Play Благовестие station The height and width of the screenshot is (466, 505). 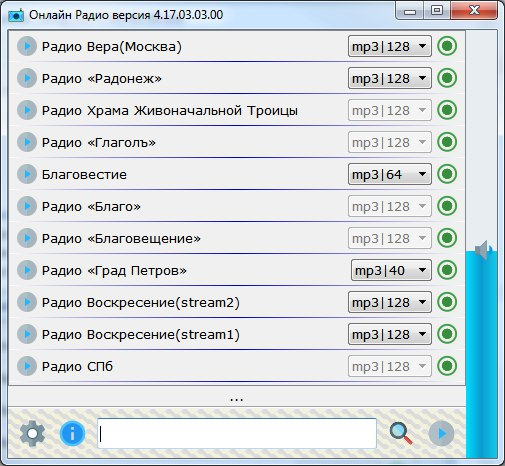point(27,174)
